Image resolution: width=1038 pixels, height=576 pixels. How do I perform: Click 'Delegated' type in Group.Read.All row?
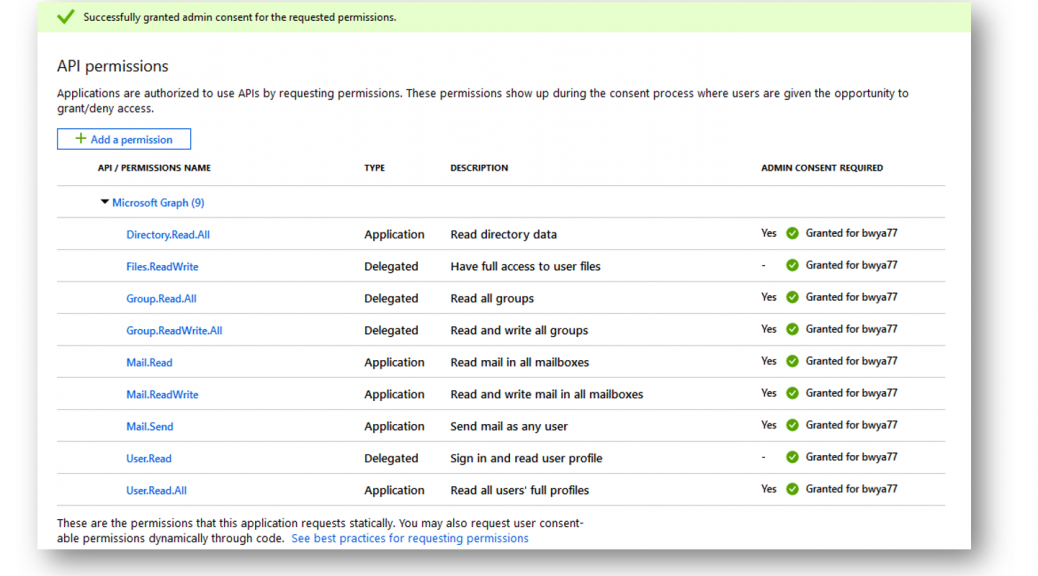391,299
